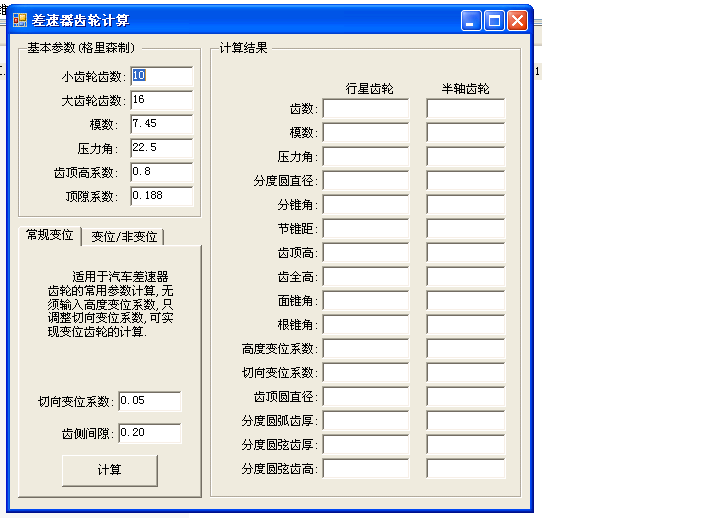Click 半轴齿轮 模数 result field
704x528 pixels.
tap(466, 132)
